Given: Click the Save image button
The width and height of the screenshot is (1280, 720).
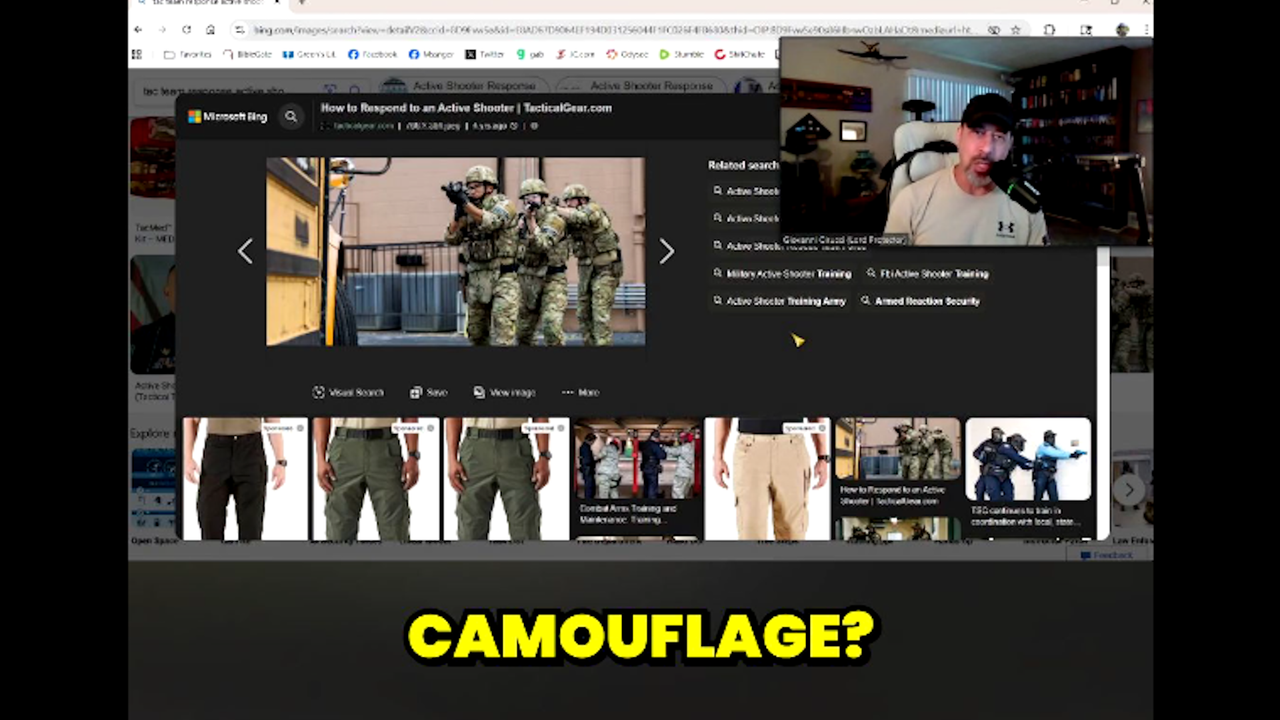Looking at the screenshot, I should tap(429, 393).
